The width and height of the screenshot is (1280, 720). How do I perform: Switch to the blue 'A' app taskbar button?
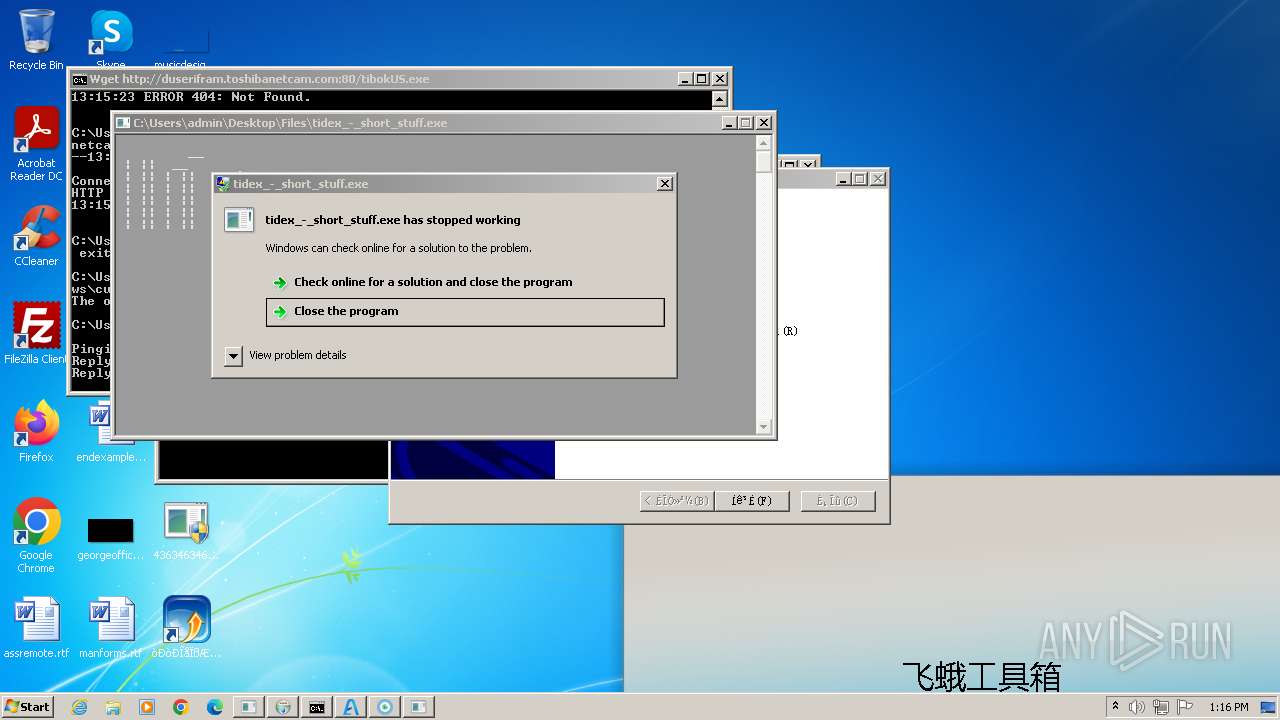click(351, 707)
